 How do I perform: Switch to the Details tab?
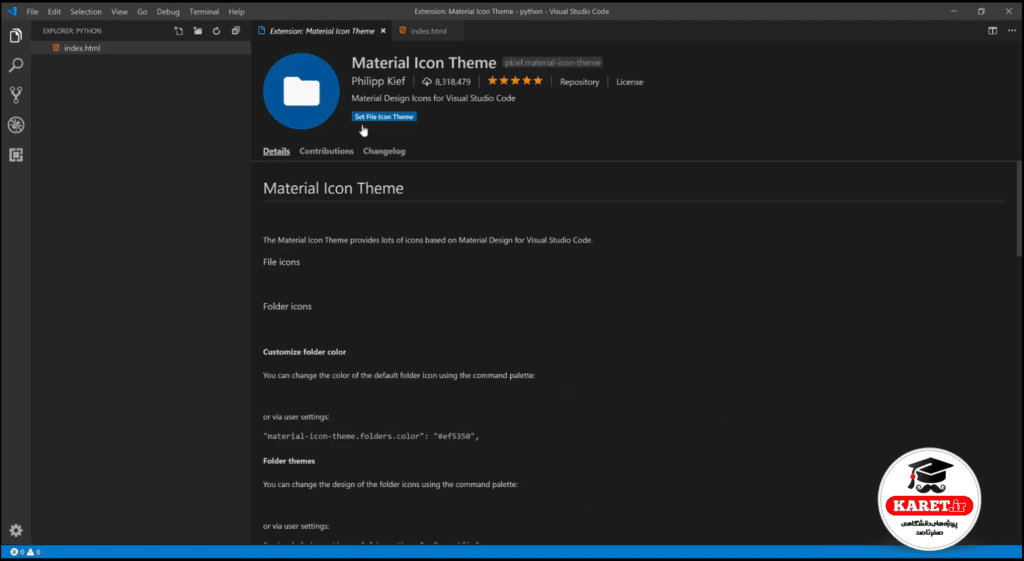[x=276, y=151]
